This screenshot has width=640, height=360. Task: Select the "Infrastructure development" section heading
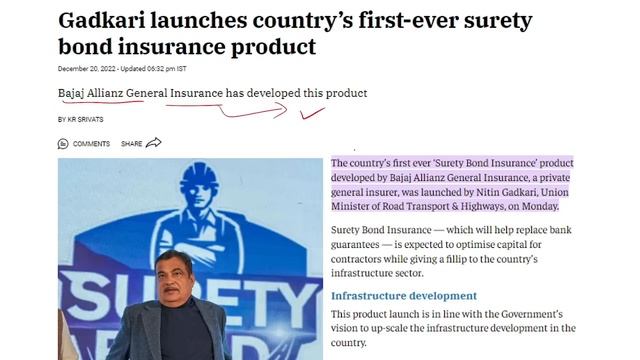pyautogui.click(x=404, y=296)
